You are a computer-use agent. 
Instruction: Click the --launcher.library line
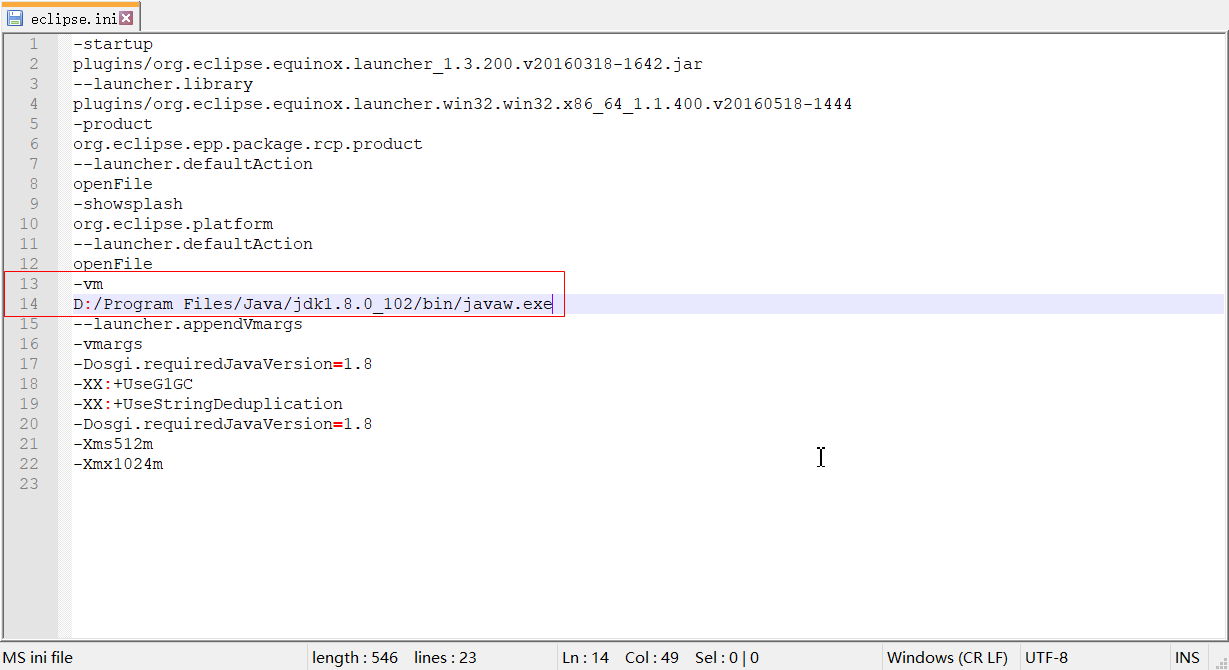(163, 84)
